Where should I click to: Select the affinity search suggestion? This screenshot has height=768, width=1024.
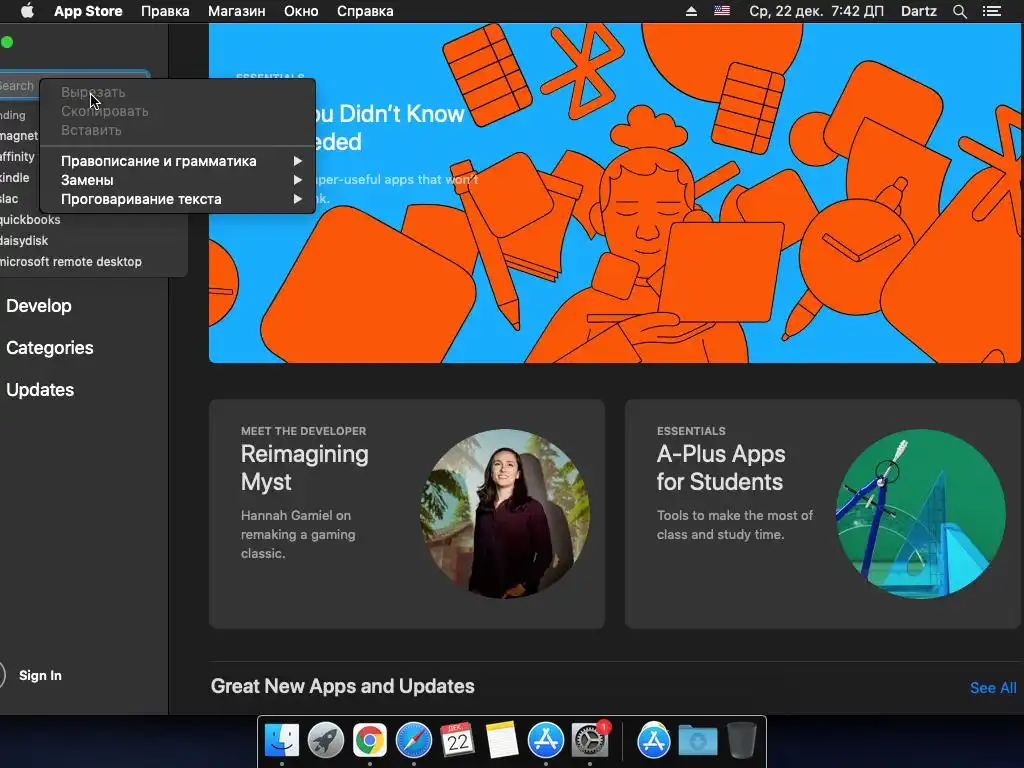pos(17,157)
